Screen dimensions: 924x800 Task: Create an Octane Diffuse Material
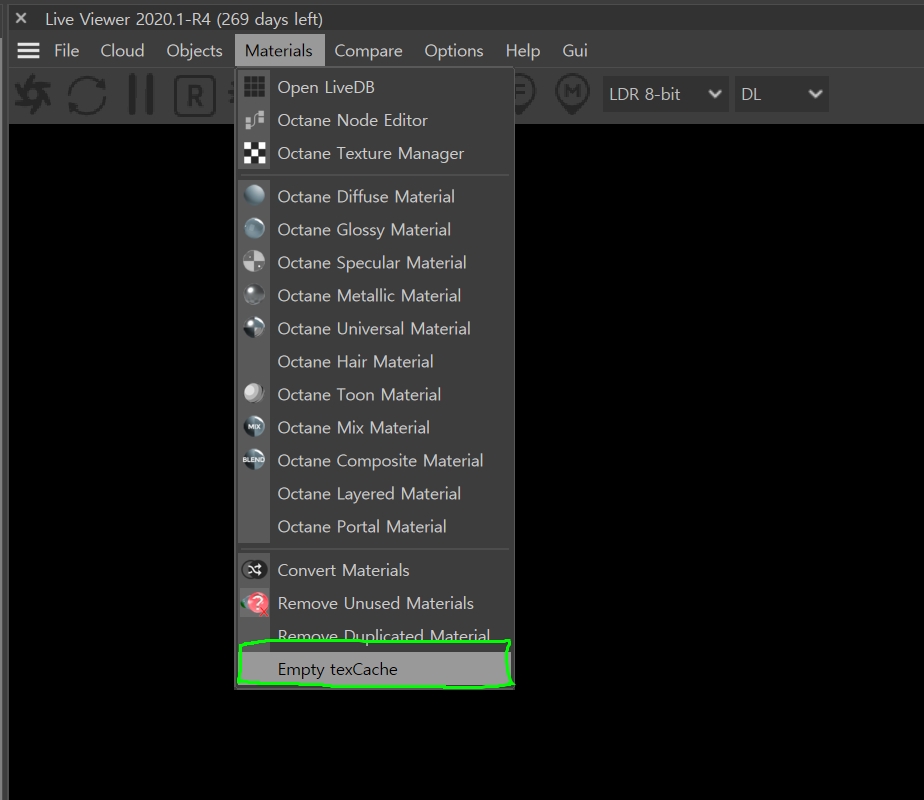click(374, 196)
